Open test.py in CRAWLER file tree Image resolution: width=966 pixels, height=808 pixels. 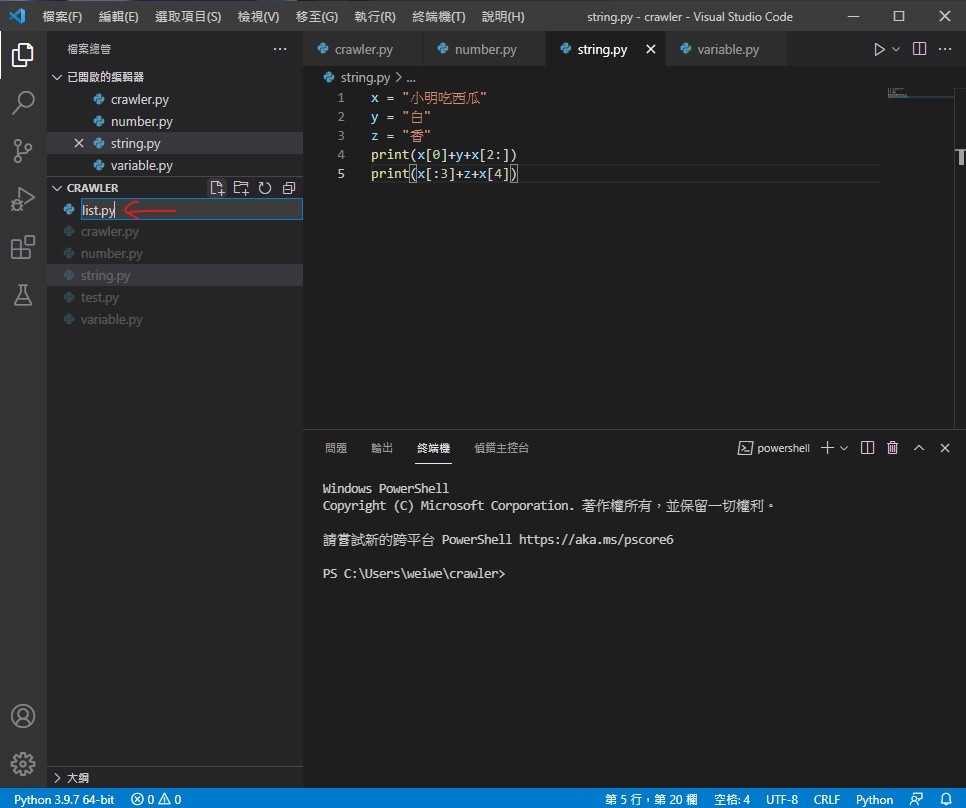pos(175,297)
